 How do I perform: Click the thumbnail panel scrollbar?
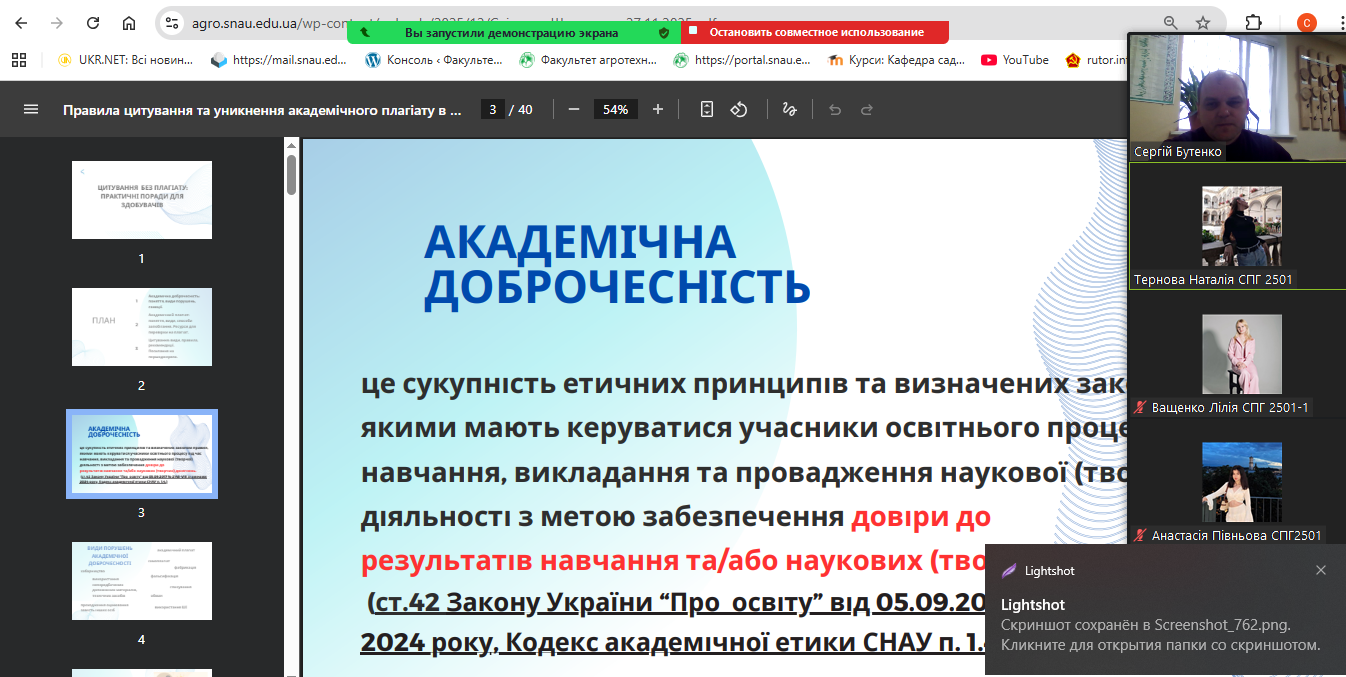[291, 175]
